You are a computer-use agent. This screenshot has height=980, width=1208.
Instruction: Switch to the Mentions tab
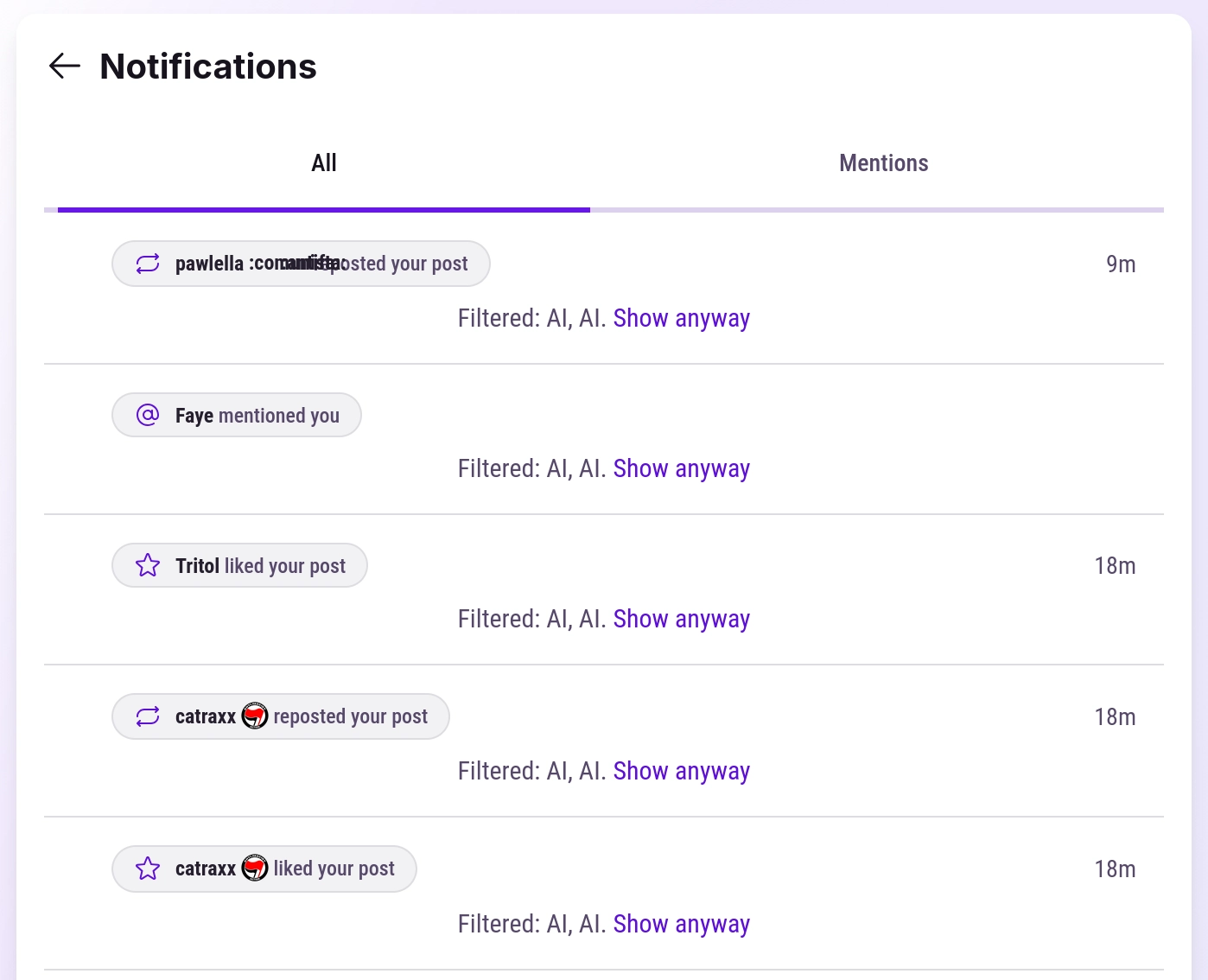tap(883, 162)
